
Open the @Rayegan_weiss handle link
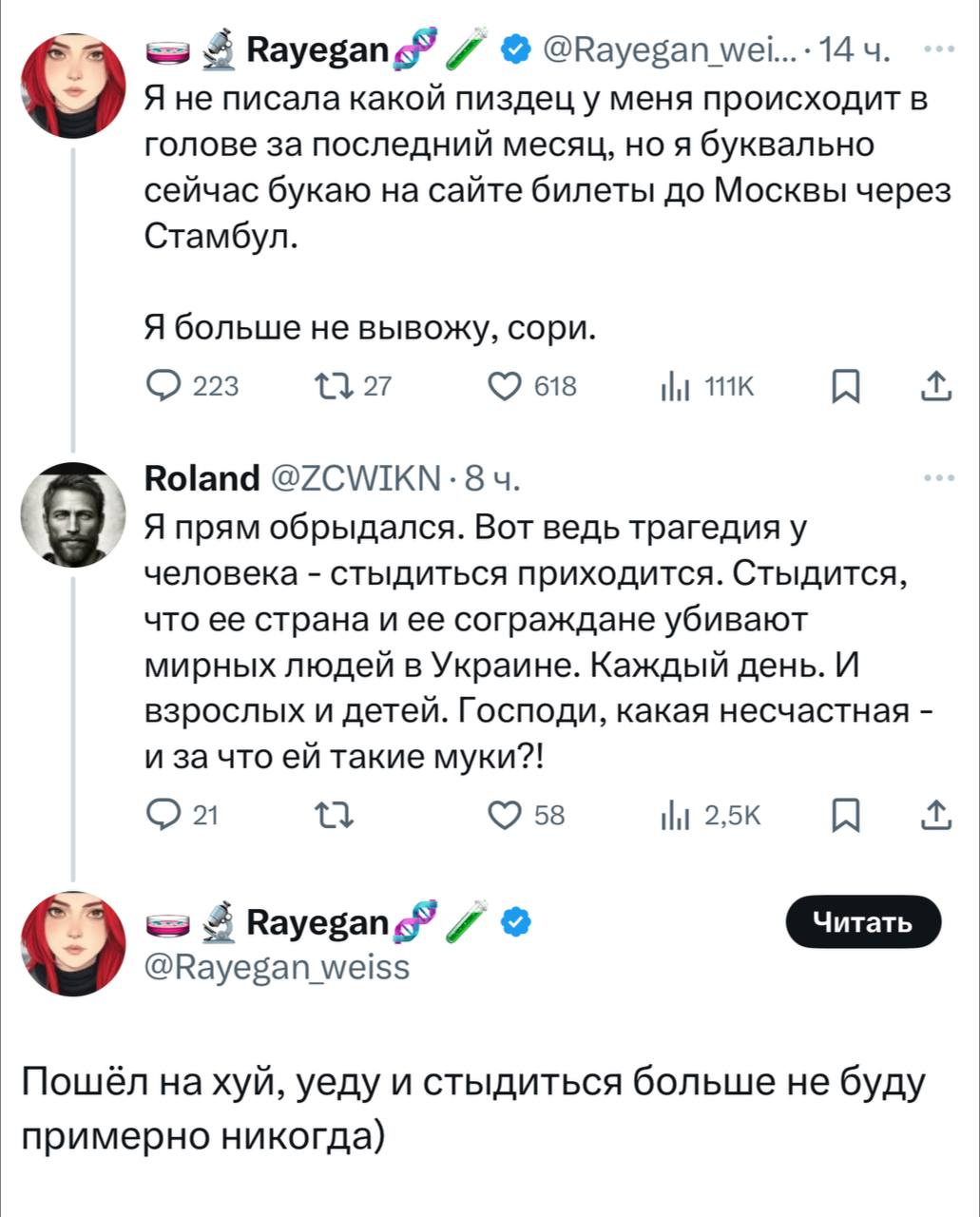277,967
